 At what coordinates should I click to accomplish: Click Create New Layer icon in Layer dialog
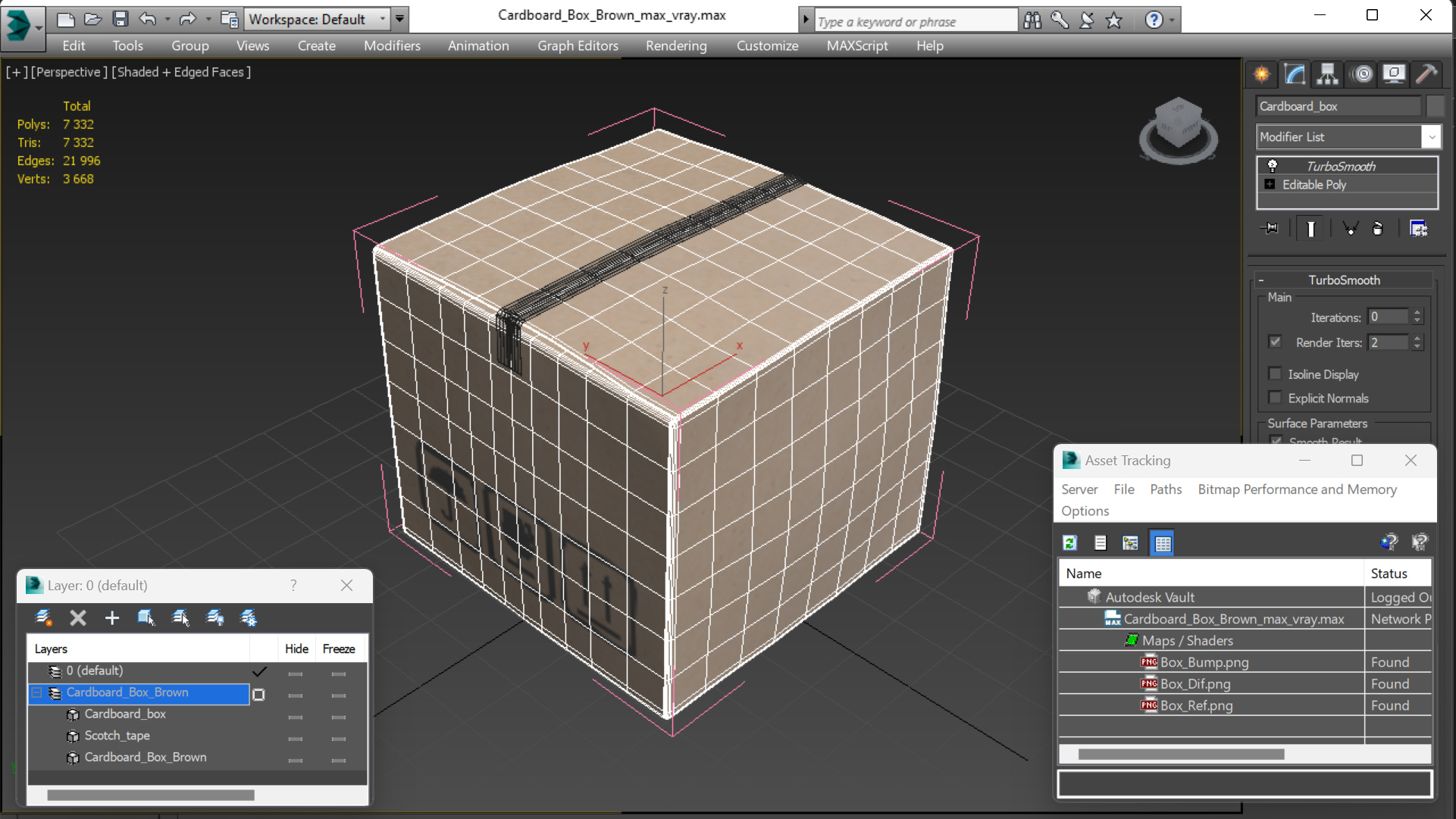pos(44,618)
